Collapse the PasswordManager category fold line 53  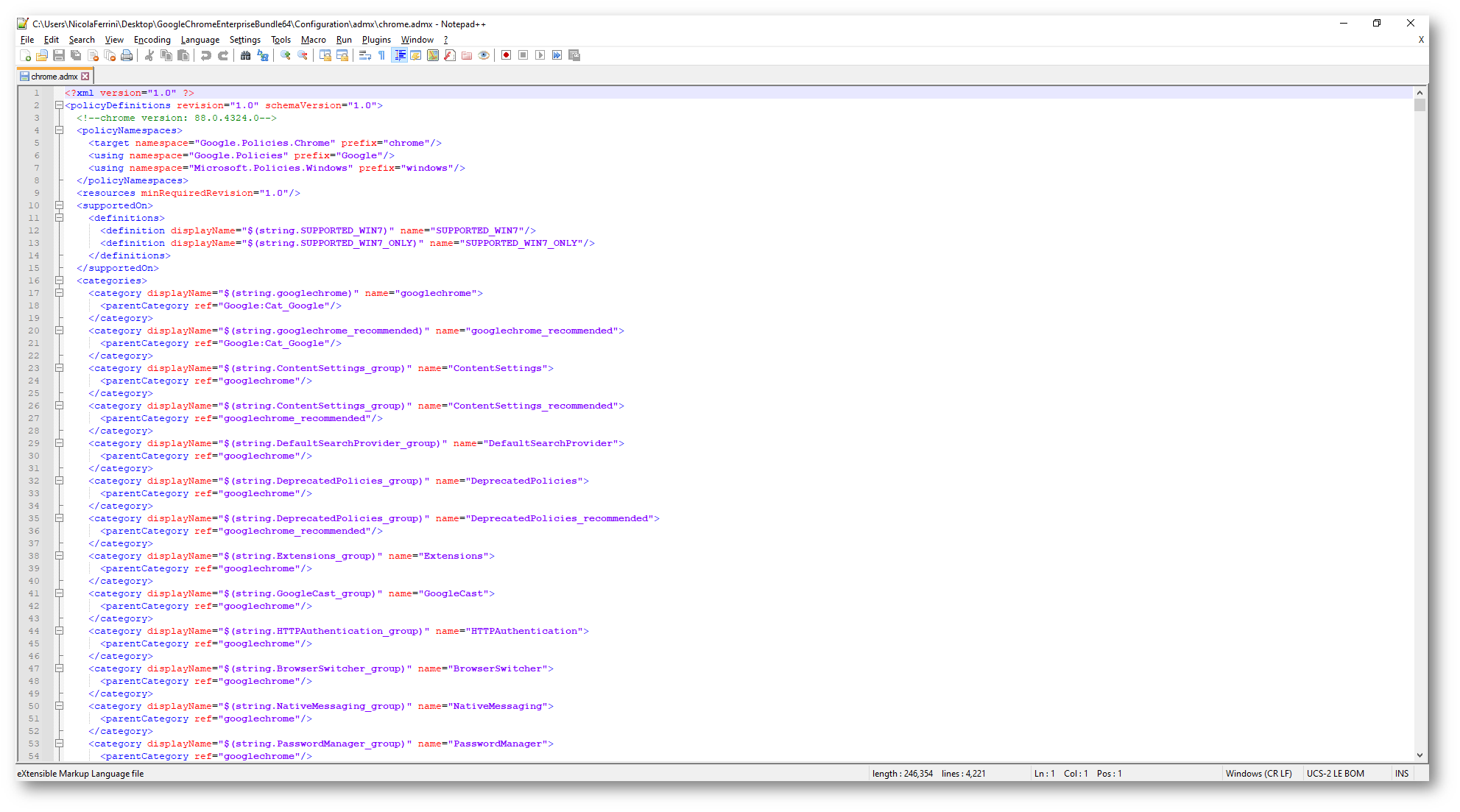pos(59,744)
